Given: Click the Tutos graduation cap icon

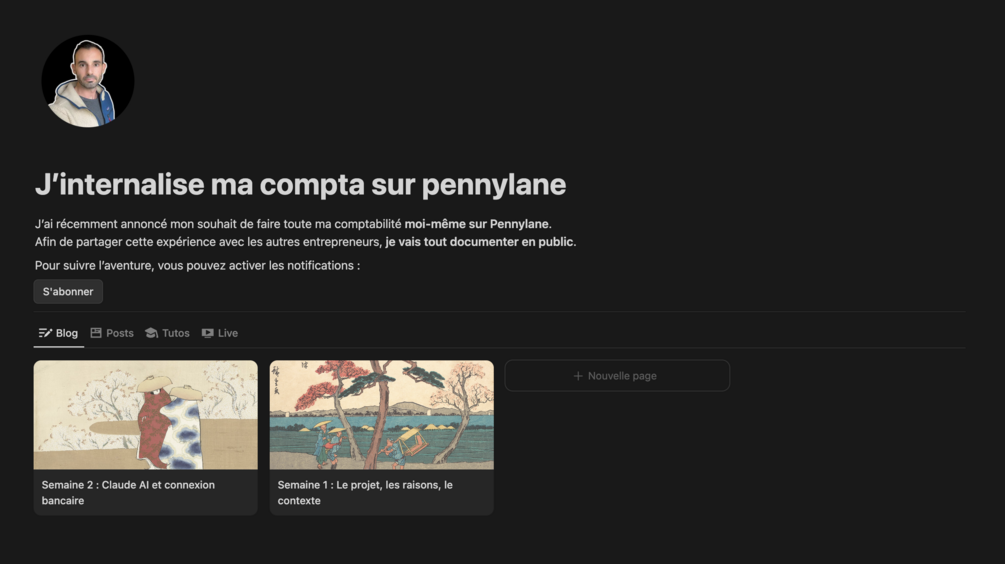Looking at the screenshot, I should tap(152, 333).
